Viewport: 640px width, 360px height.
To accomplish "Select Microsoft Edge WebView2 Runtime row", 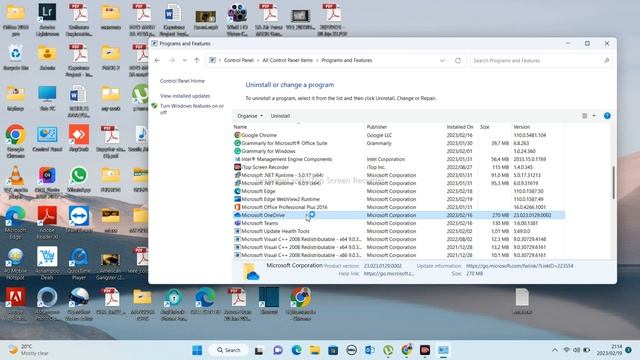I will click(x=399, y=199).
